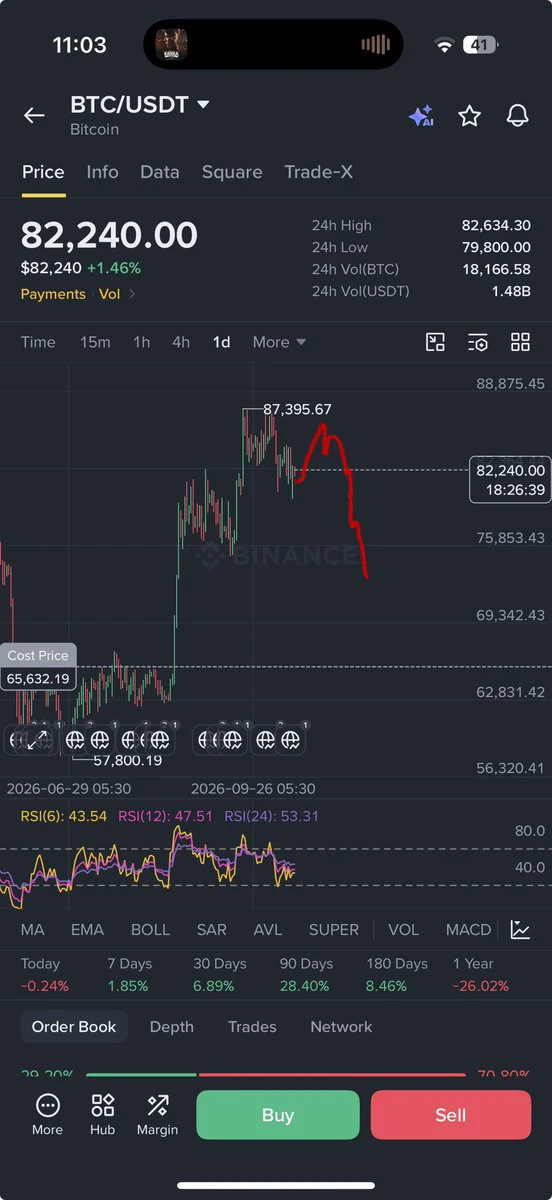This screenshot has width=552, height=1200.
Task: Open the Hub icon
Action: [102, 1114]
